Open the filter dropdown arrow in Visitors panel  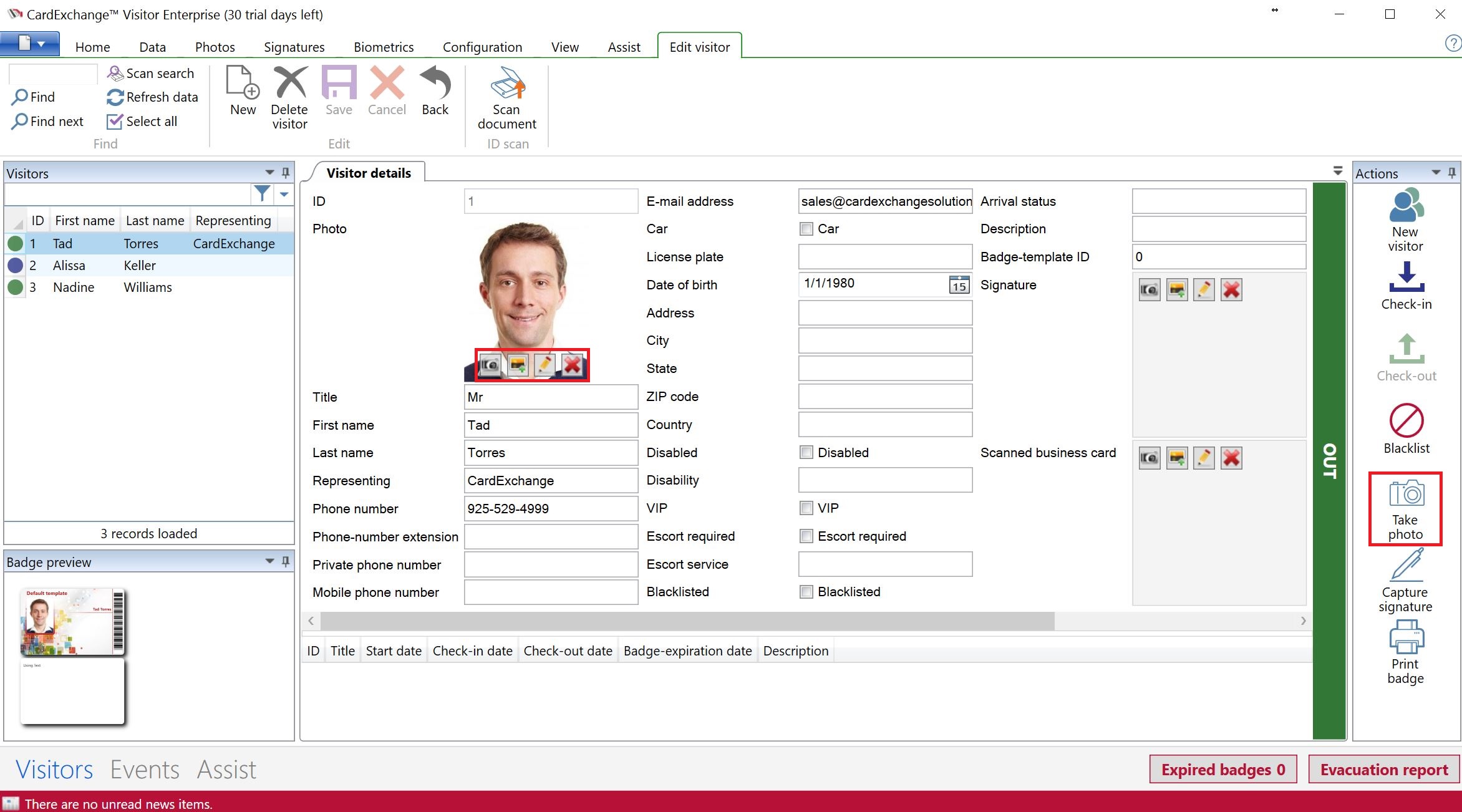[x=284, y=195]
